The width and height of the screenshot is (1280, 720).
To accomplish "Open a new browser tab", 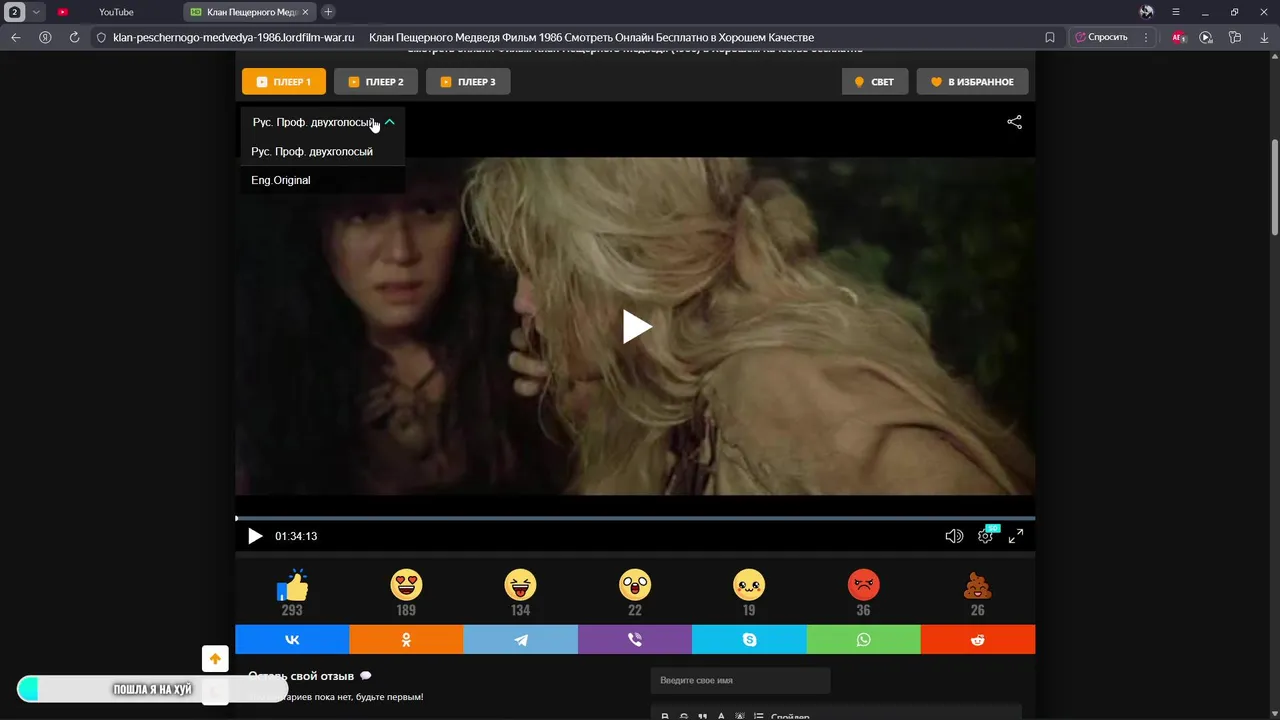I will (x=328, y=12).
